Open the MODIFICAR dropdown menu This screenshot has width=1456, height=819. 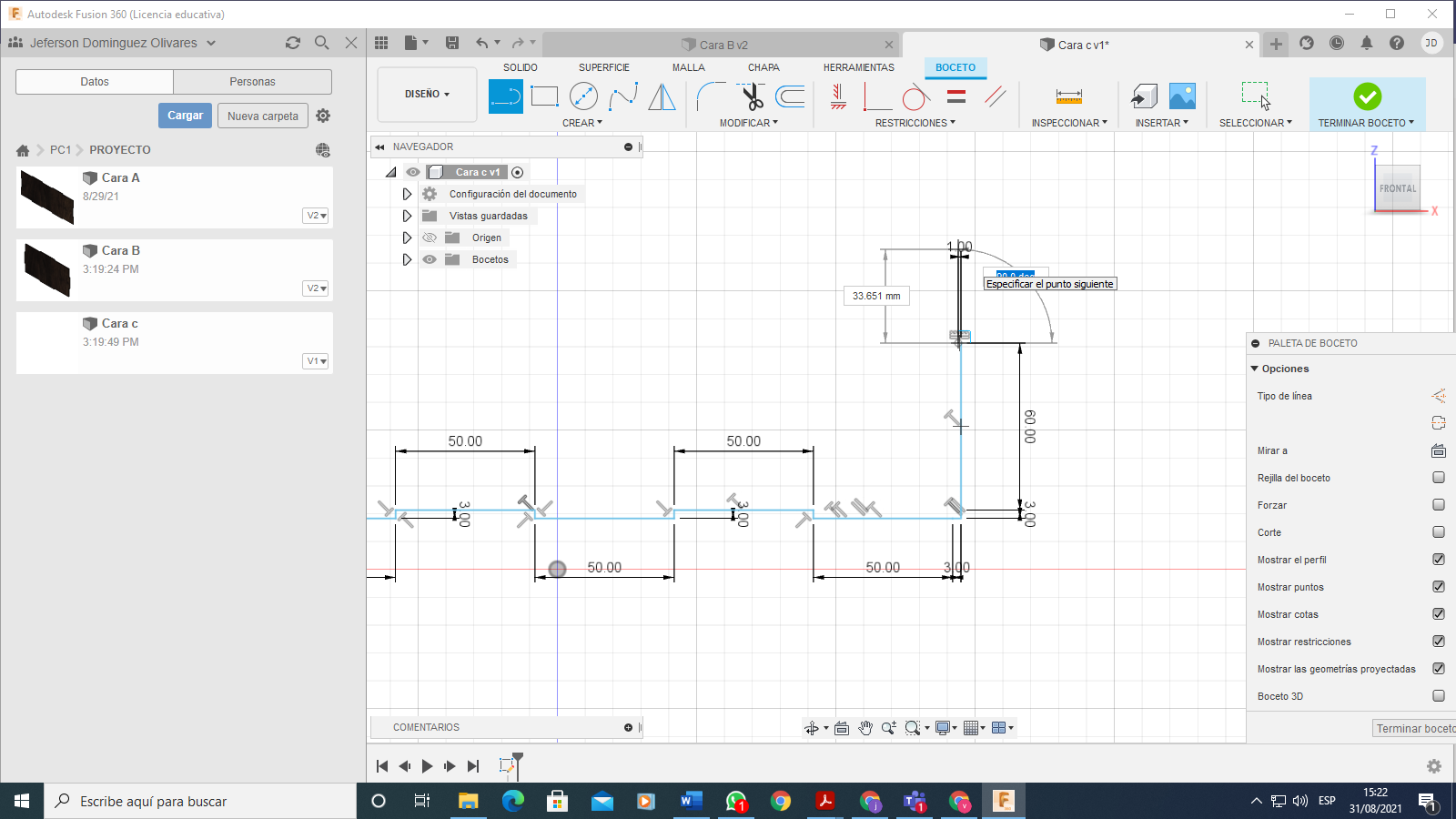[749, 123]
